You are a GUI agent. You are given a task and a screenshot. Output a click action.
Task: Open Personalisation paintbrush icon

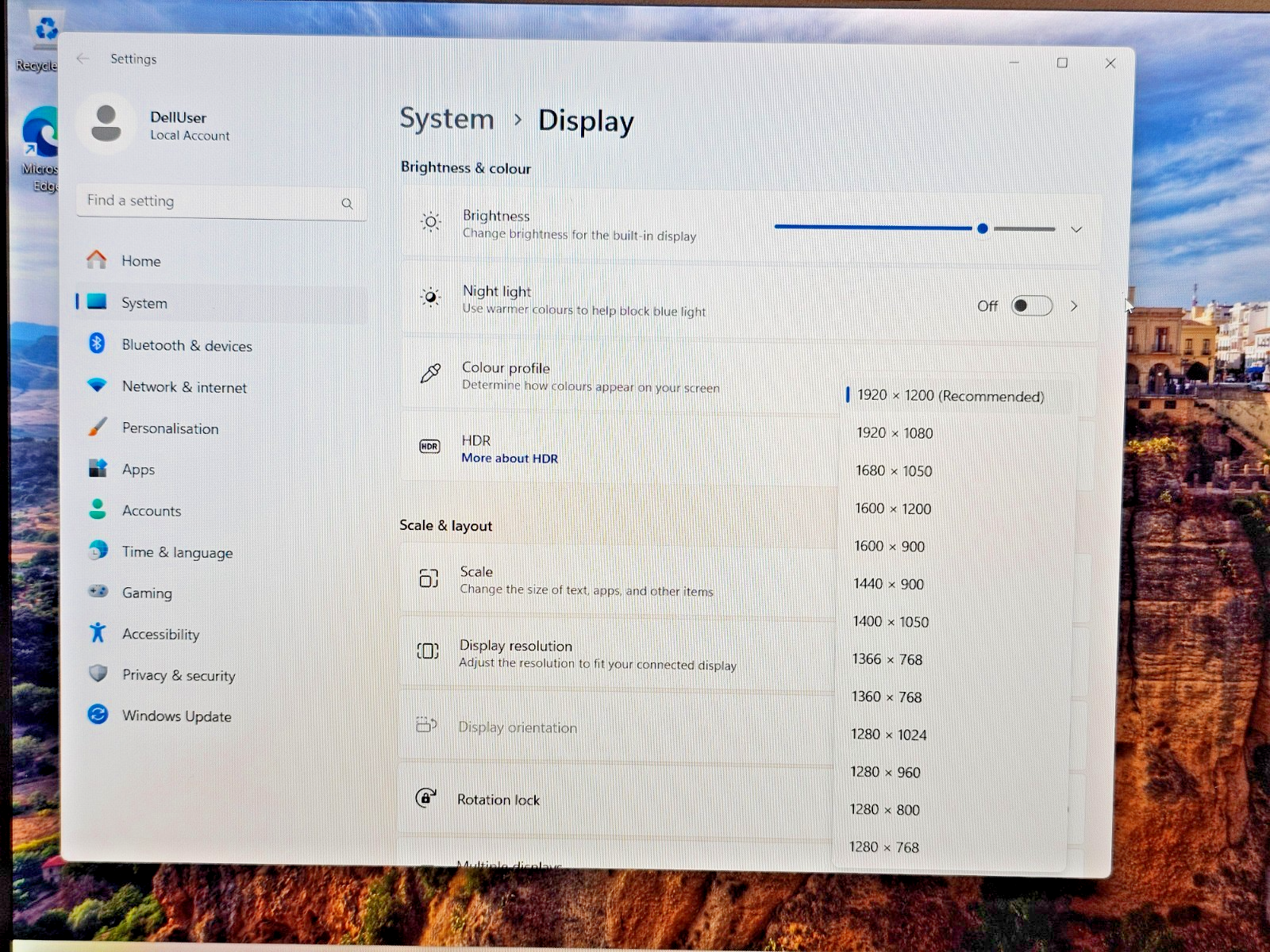tap(97, 427)
